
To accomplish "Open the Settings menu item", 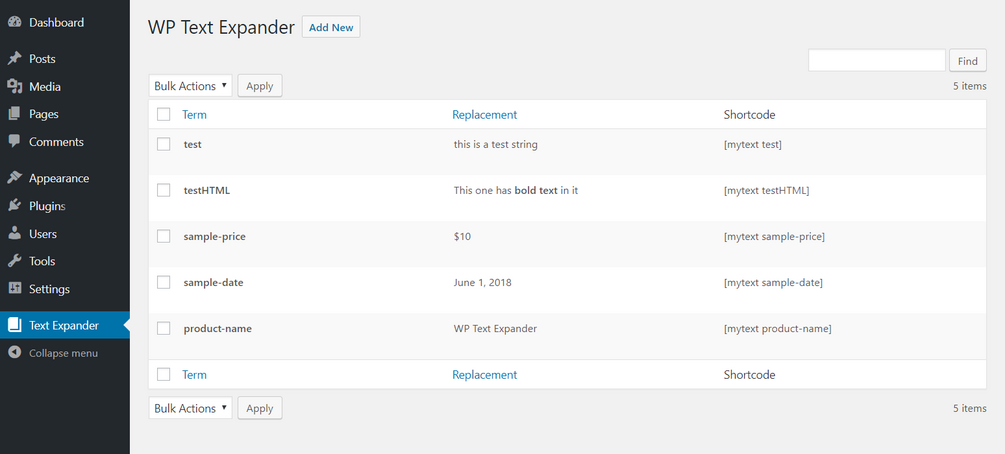I will [x=49, y=289].
